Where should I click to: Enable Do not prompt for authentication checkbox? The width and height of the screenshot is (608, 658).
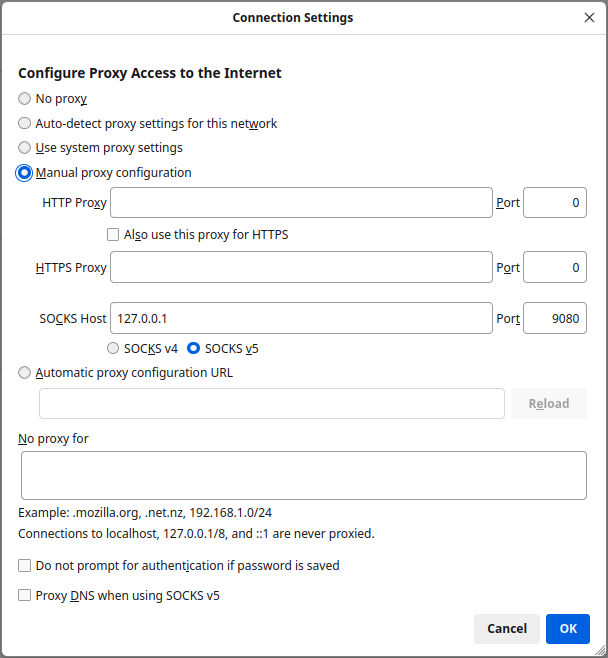[x=25, y=566]
